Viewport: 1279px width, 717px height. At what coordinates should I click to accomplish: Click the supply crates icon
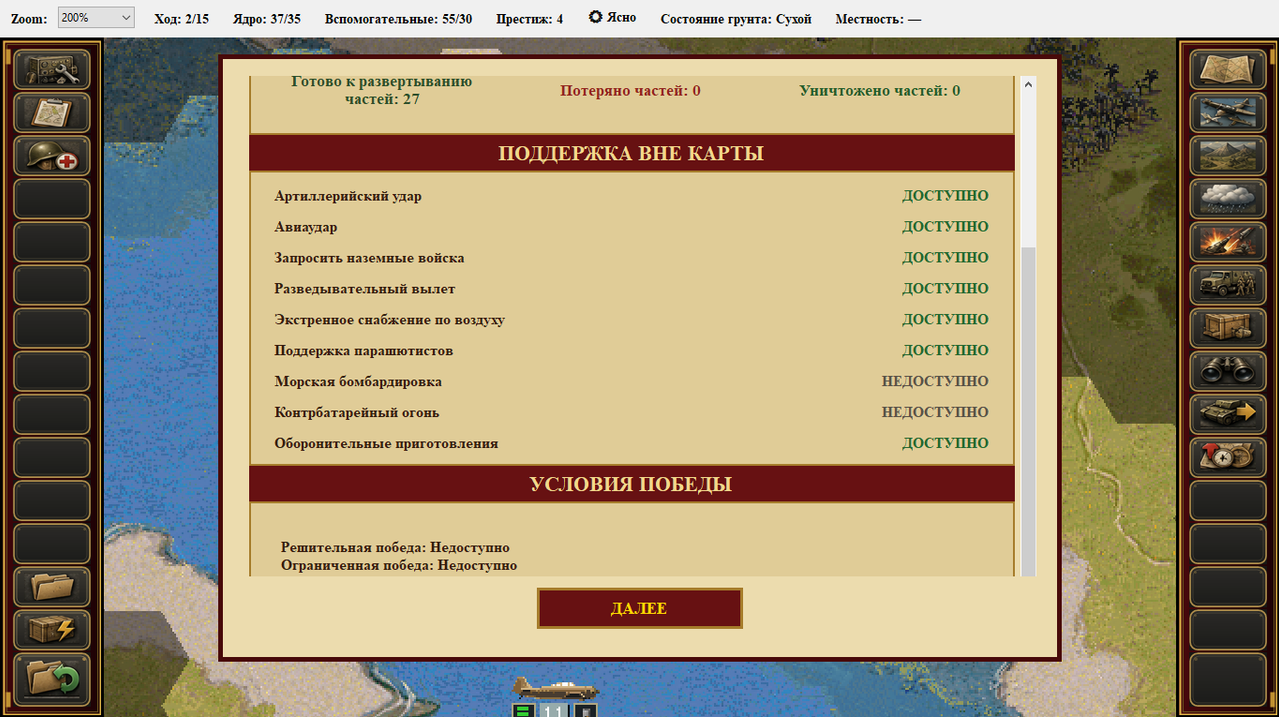click(1227, 328)
